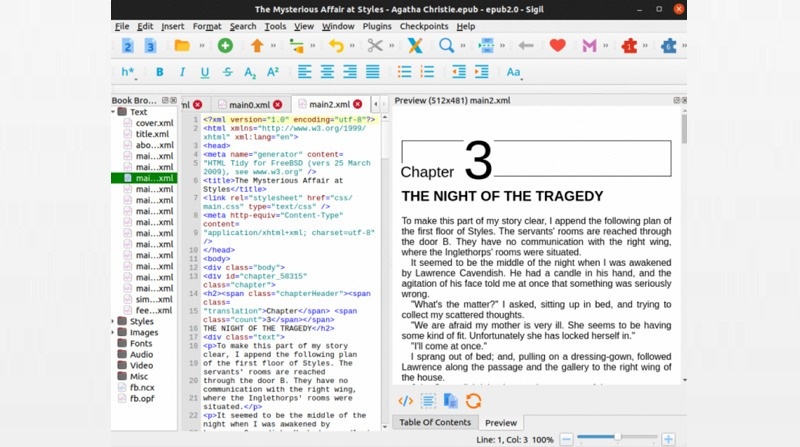The image size is (800, 447).
Task: Click numbered list icon
Action: pos(427,72)
